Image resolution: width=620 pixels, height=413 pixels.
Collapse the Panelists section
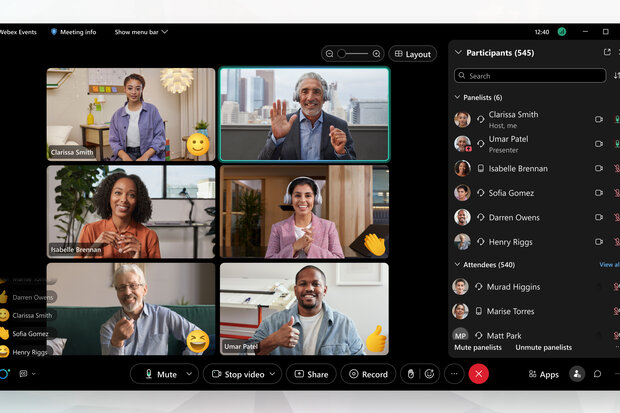click(457, 97)
